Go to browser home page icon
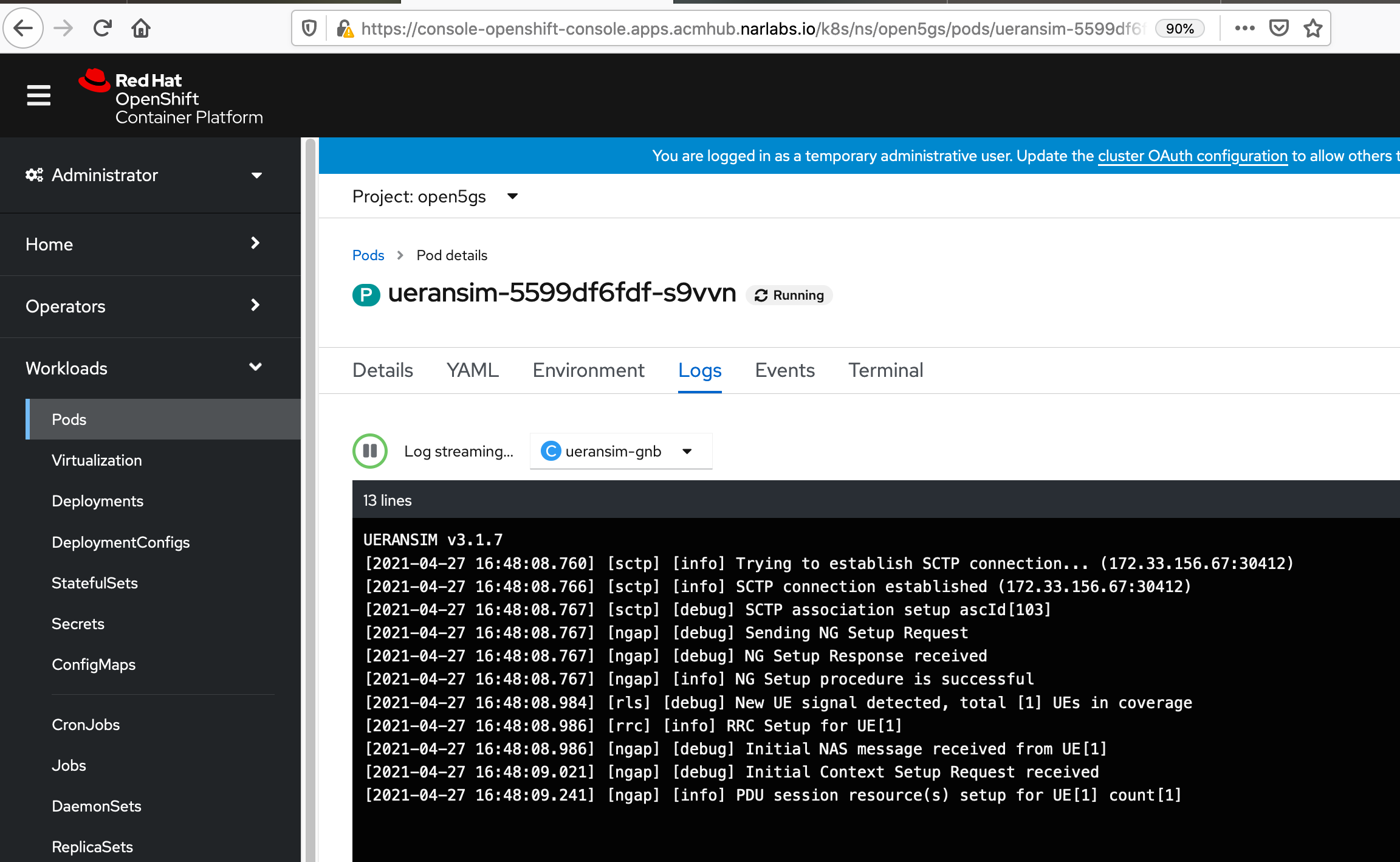The width and height of the screenshot is (1400, 862). (x=141, y=28)
